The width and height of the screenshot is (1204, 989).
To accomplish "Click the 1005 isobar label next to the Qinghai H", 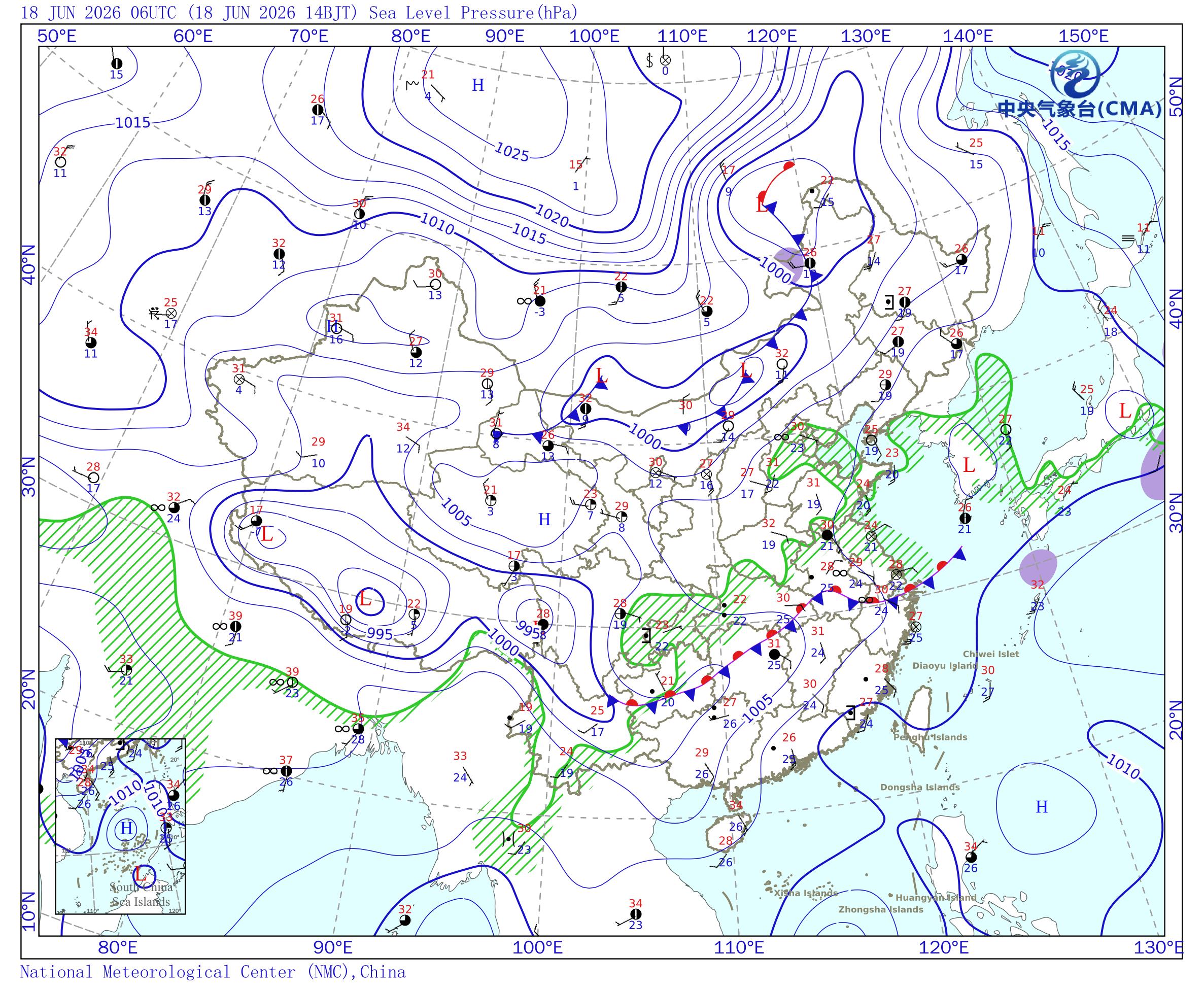I will pos(456,511).
